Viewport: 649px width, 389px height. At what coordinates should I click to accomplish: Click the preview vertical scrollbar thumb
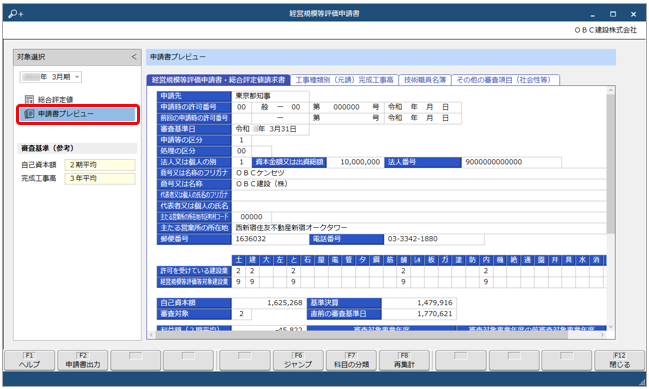click(611, 163)
